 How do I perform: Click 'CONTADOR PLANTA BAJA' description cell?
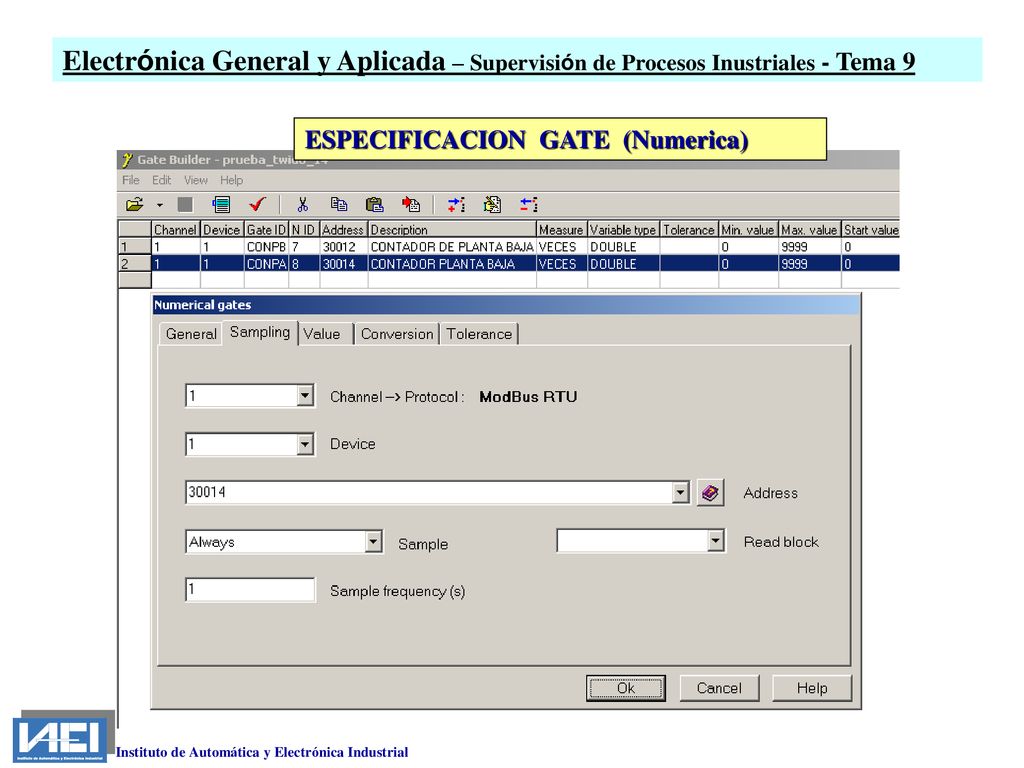[452, 264]
